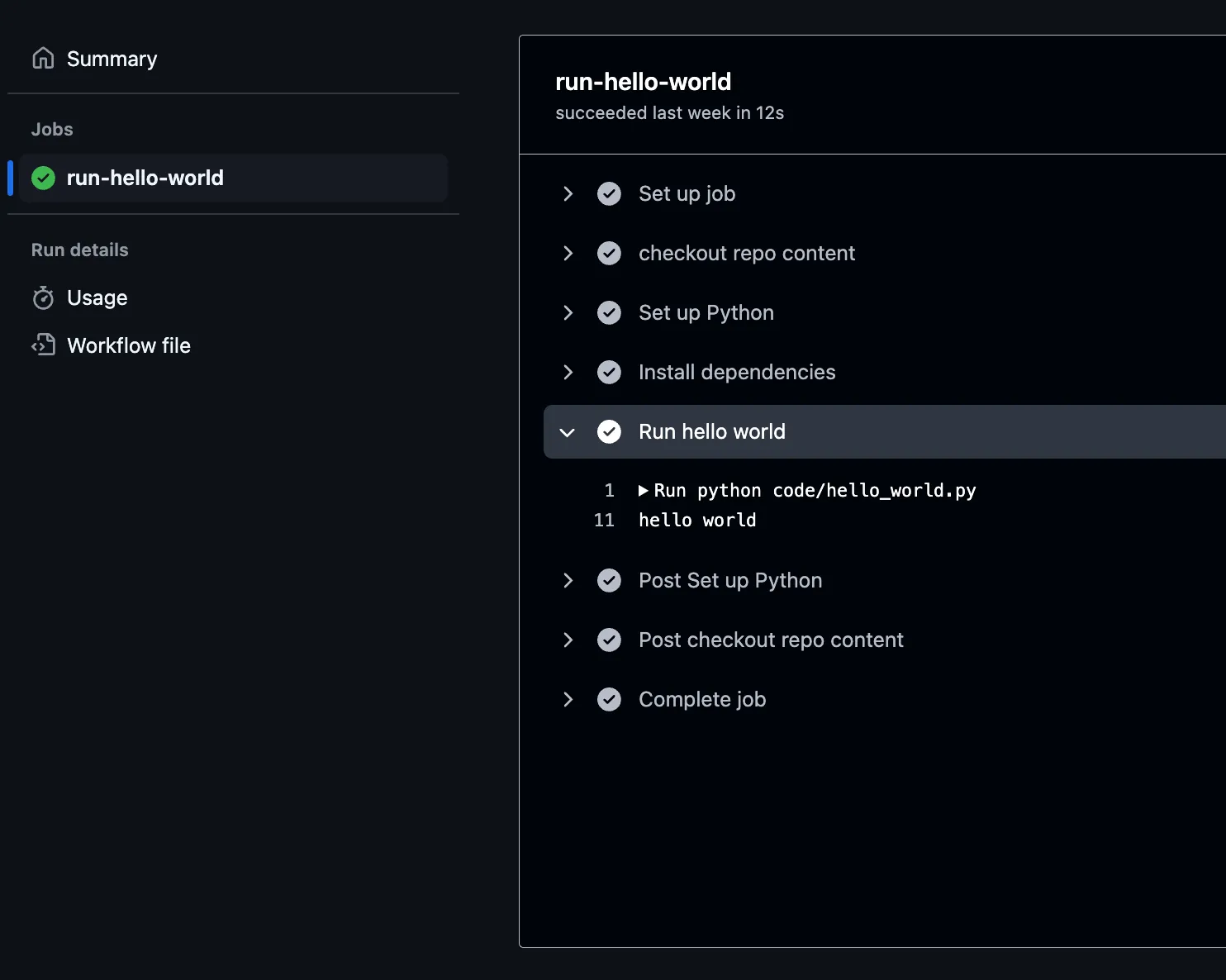The image size is (1226, 980).
Task: Expand the Post Set up Python step
Action: (568, 581)
